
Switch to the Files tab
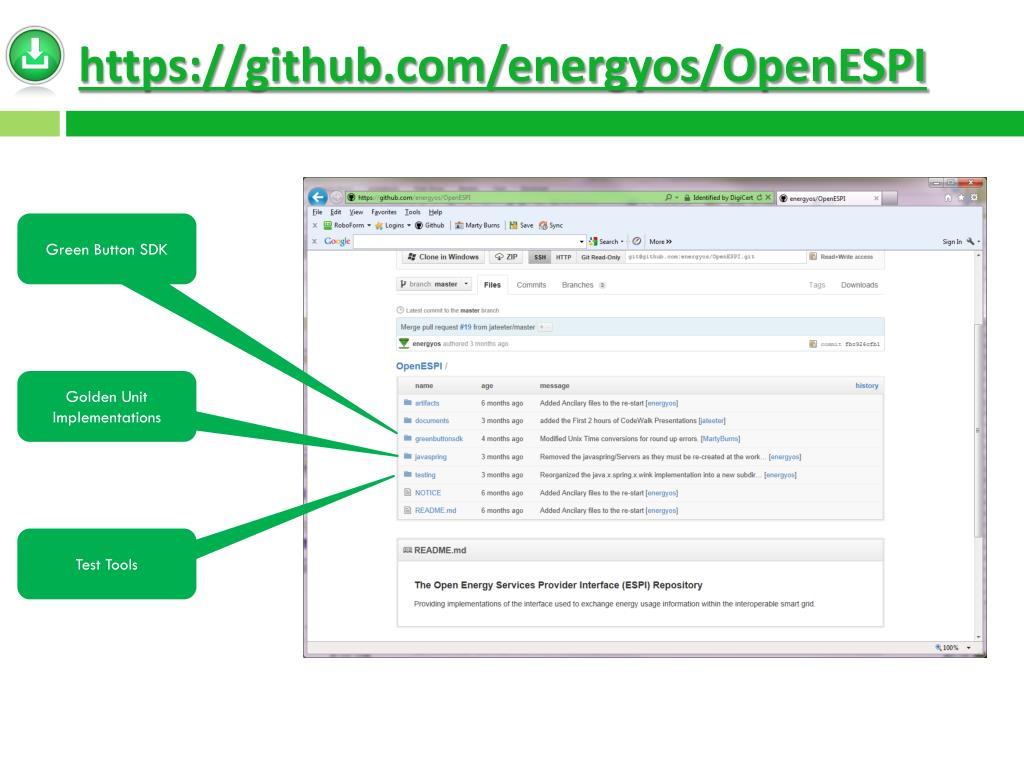pyautogui.click(x=492, y=285)
